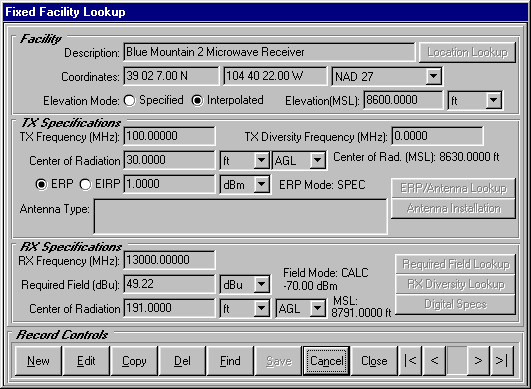Click the longitude 104 40 22.00 W field

(x=275, y=76)
